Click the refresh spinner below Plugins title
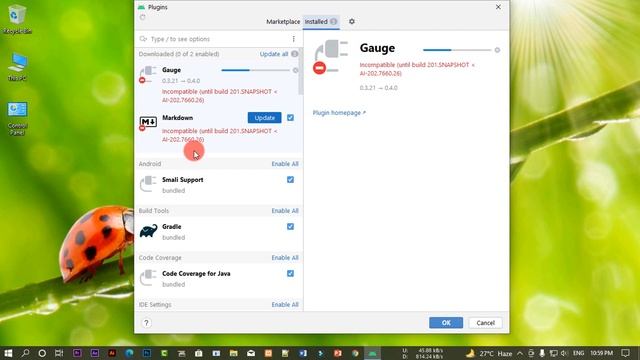This screenshot has height=360, width=640. 142,17
